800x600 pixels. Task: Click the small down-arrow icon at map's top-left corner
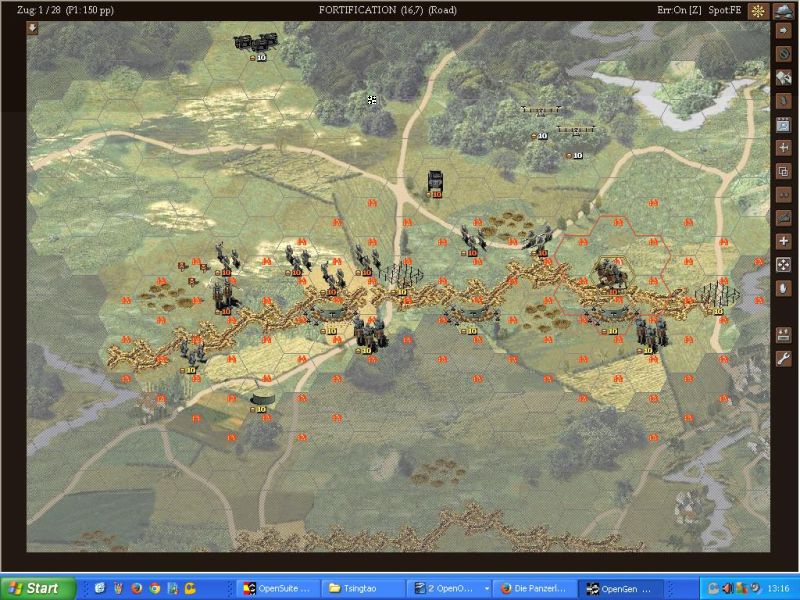[x=33, y=28]
